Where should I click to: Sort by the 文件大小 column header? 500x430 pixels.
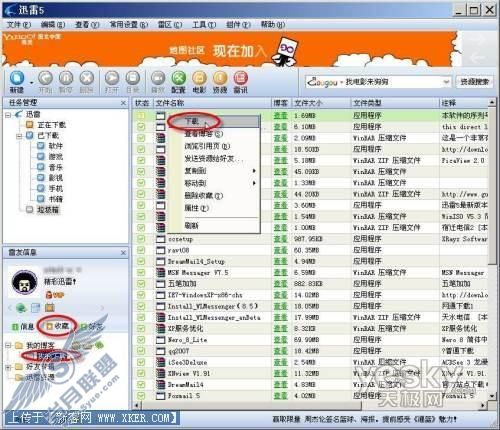click(x=321, y=103)
